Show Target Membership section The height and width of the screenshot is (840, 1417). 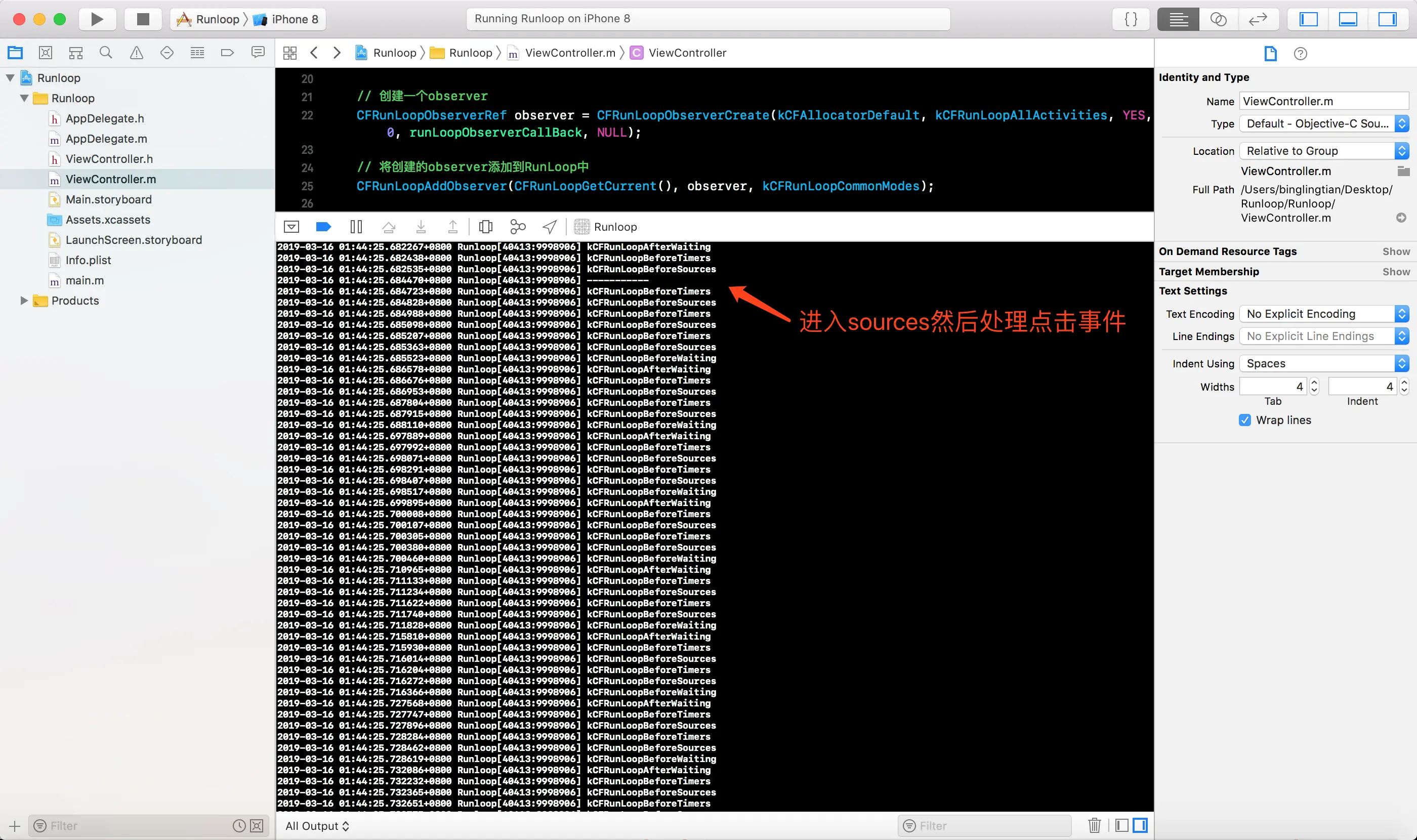(1395, 272)
